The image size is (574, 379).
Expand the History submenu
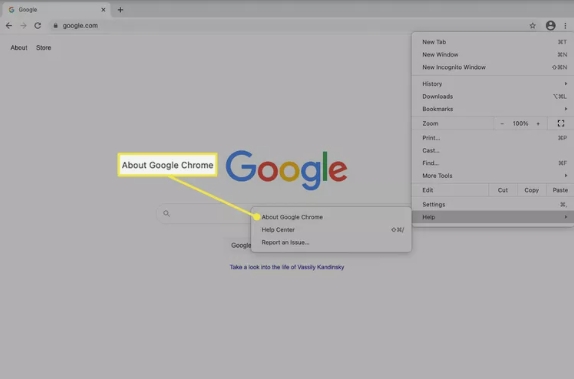pyautogui.click(x=493, y=84)
